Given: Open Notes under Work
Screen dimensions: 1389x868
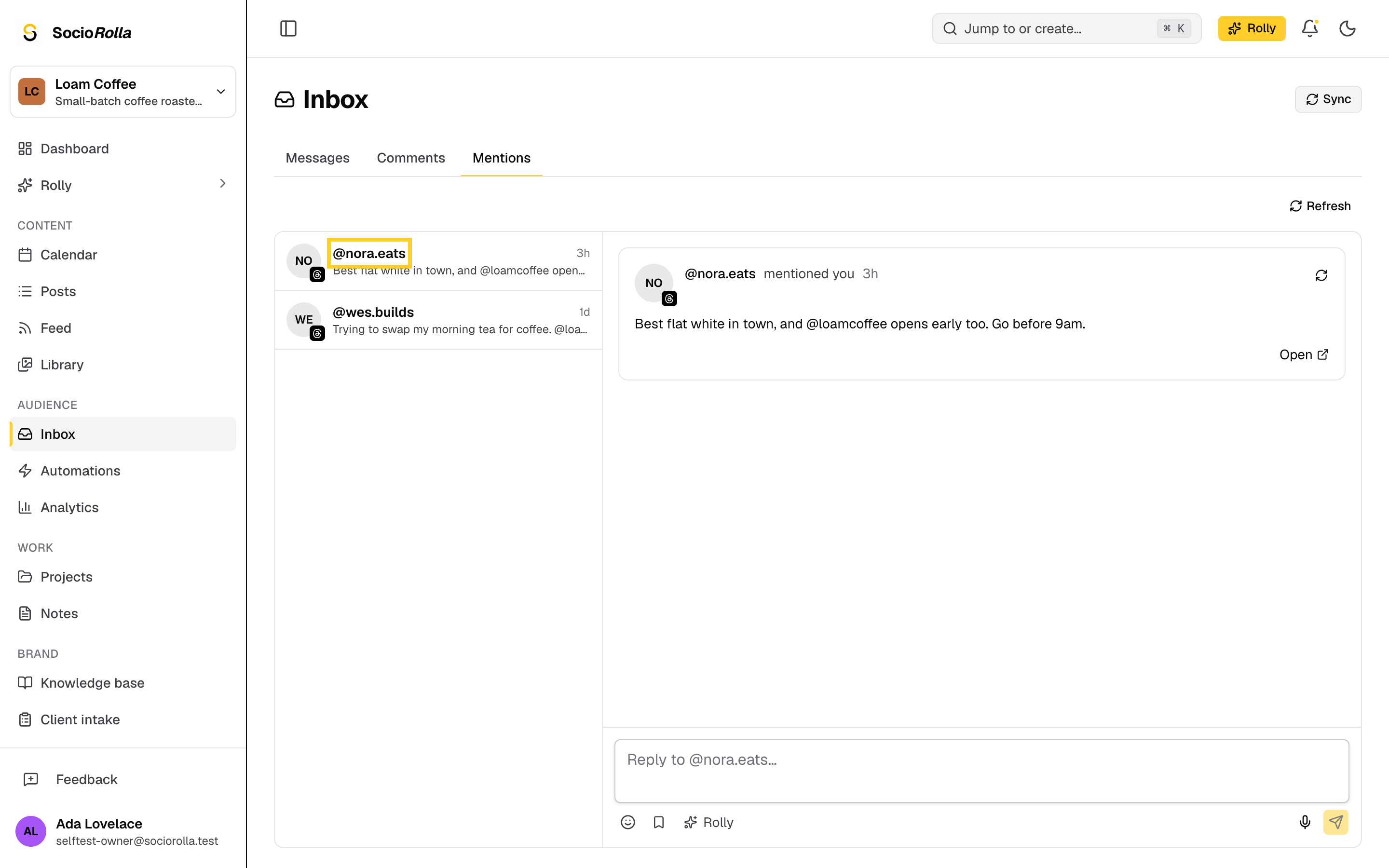Looking at the screenshot, I should click(123, 614).
